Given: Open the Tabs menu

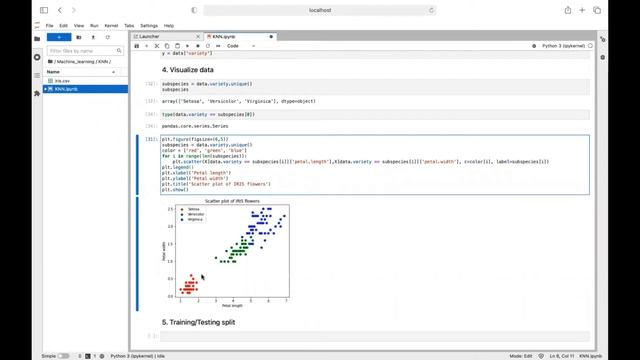Looking at the screenshot, I should pyautogui.click(x=129, y=26).
